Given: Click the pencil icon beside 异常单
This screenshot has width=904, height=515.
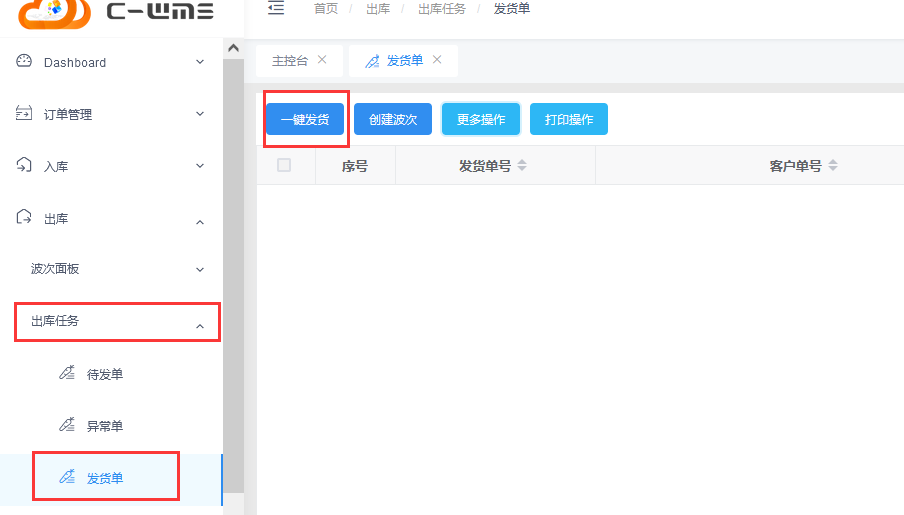Looking at the screenshot, I should [67, 425].
